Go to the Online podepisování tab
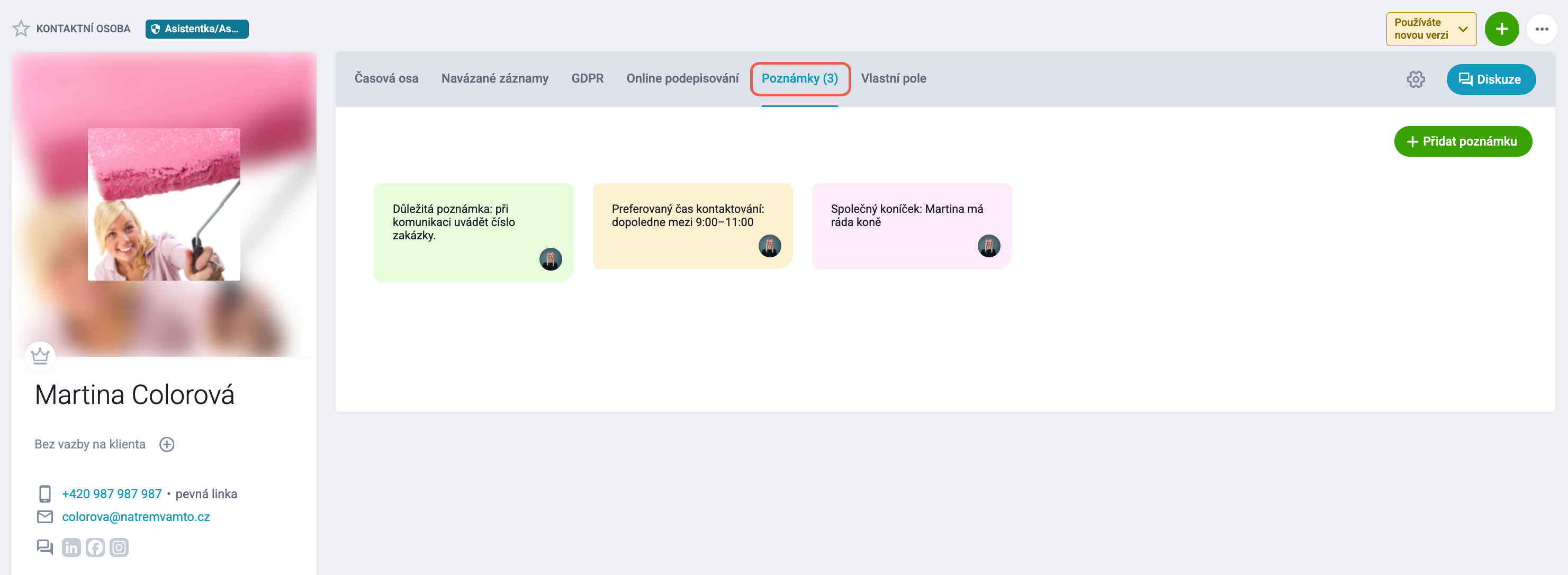 point(682,78)
